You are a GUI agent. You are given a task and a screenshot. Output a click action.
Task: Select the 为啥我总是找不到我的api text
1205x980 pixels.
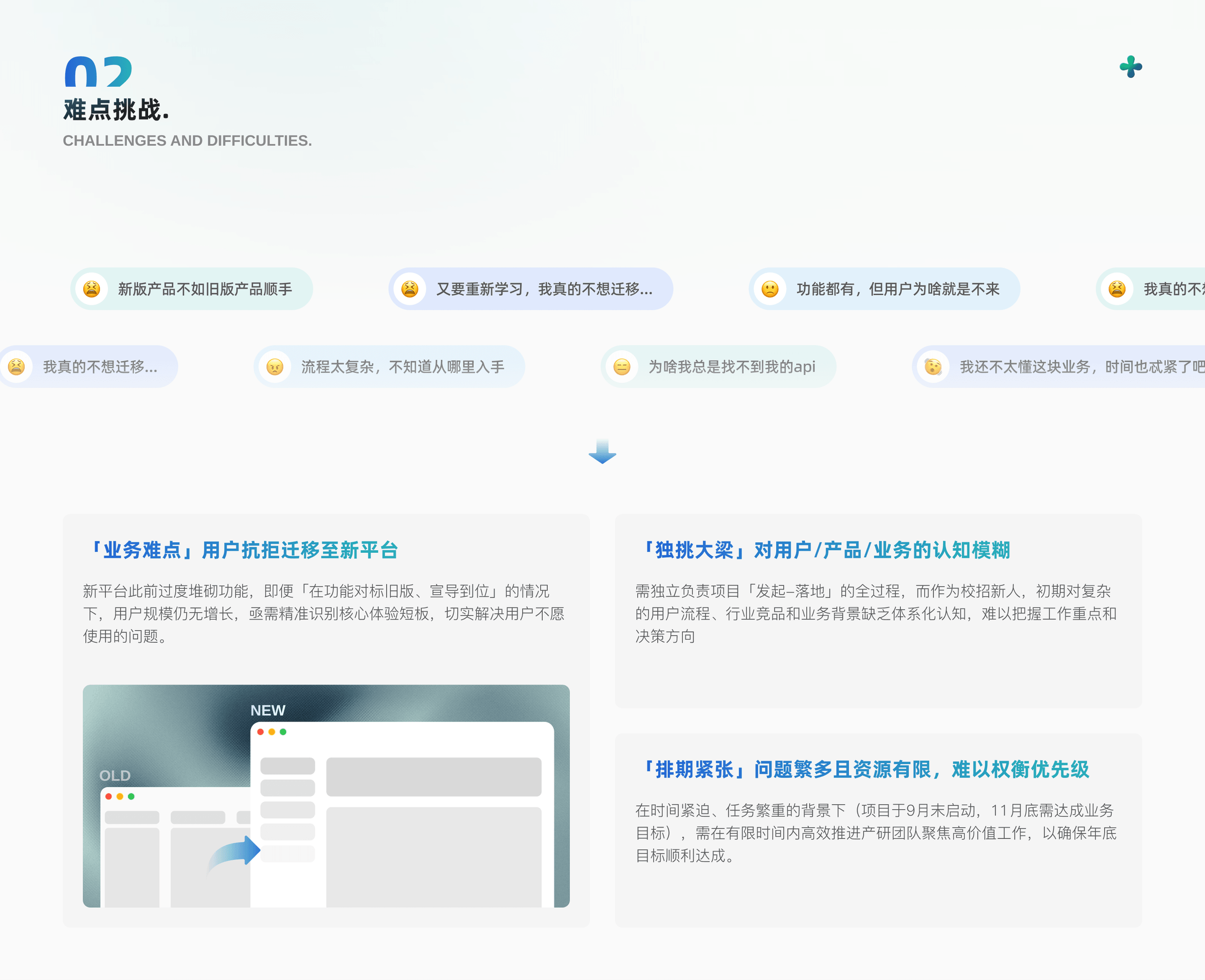732,367
